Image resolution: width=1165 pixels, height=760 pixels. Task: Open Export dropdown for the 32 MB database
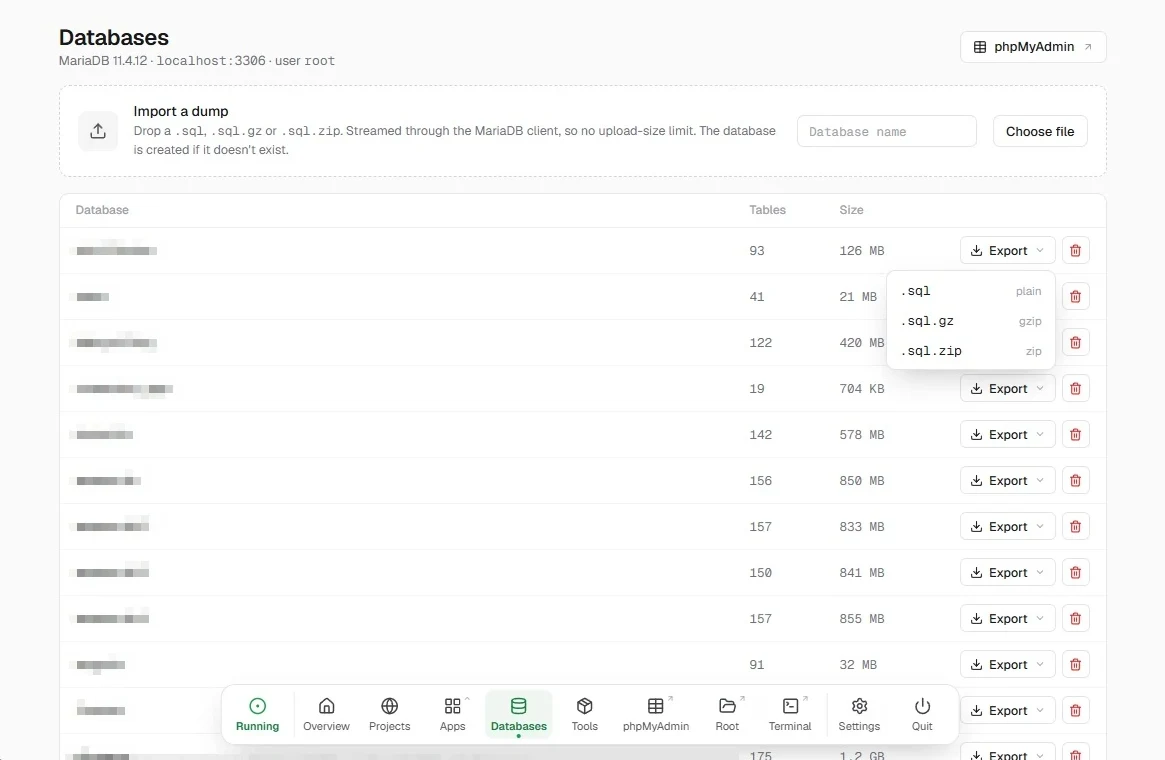1007,665
